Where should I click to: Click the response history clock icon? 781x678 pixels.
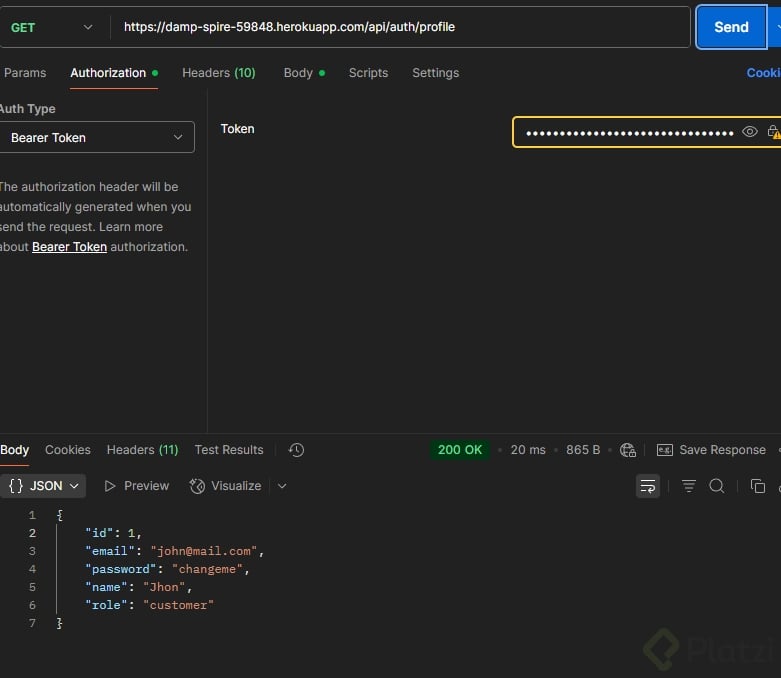click(296, 450)
